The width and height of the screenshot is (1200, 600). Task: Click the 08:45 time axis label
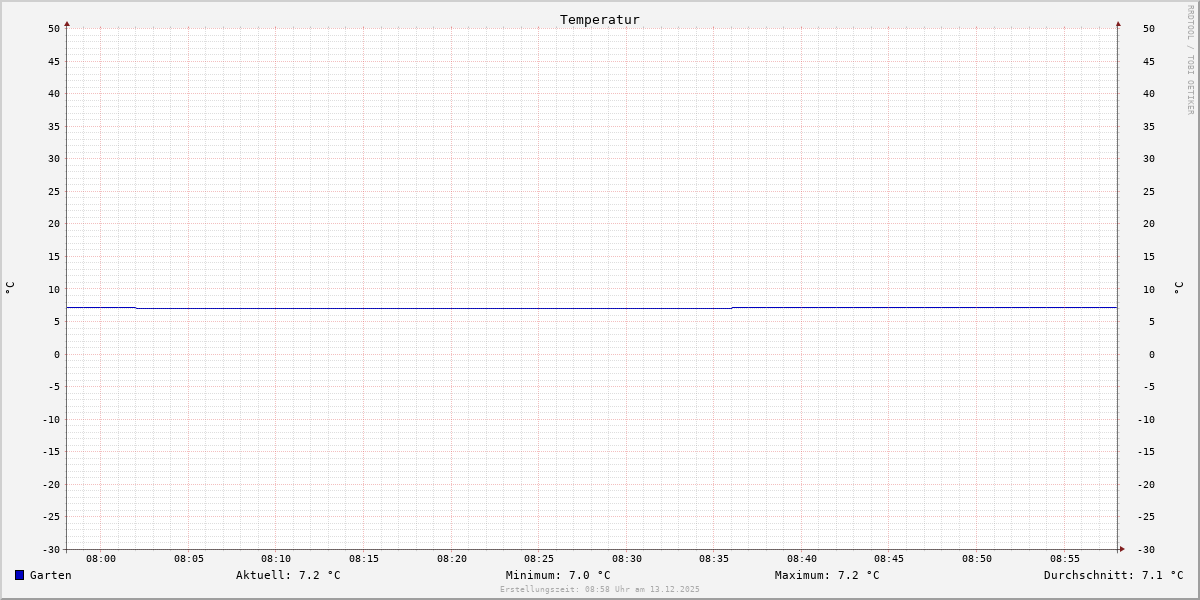tap(889, 559)
